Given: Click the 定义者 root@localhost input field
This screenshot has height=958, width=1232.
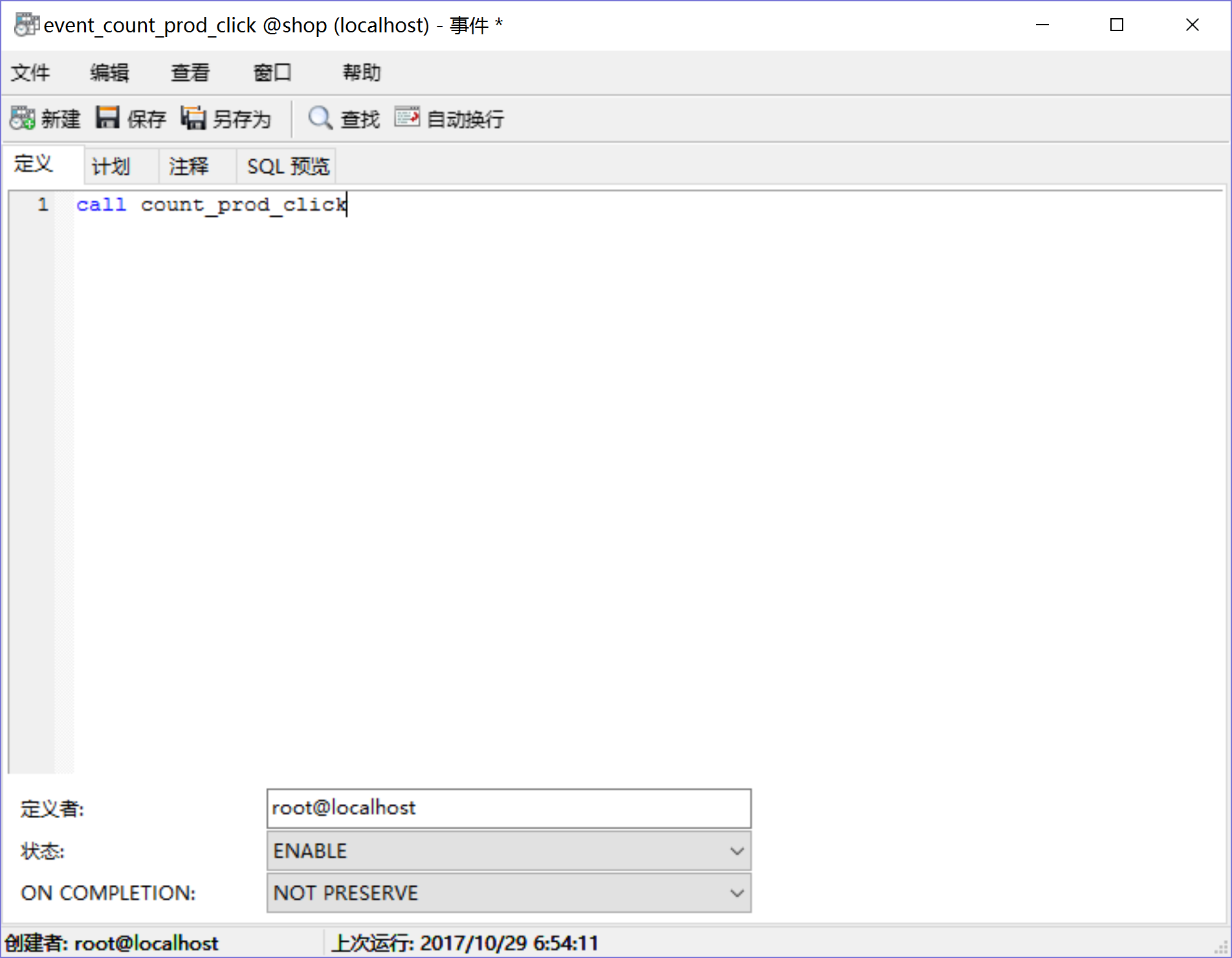Looking at the screenshot, I should pos(509,808).
